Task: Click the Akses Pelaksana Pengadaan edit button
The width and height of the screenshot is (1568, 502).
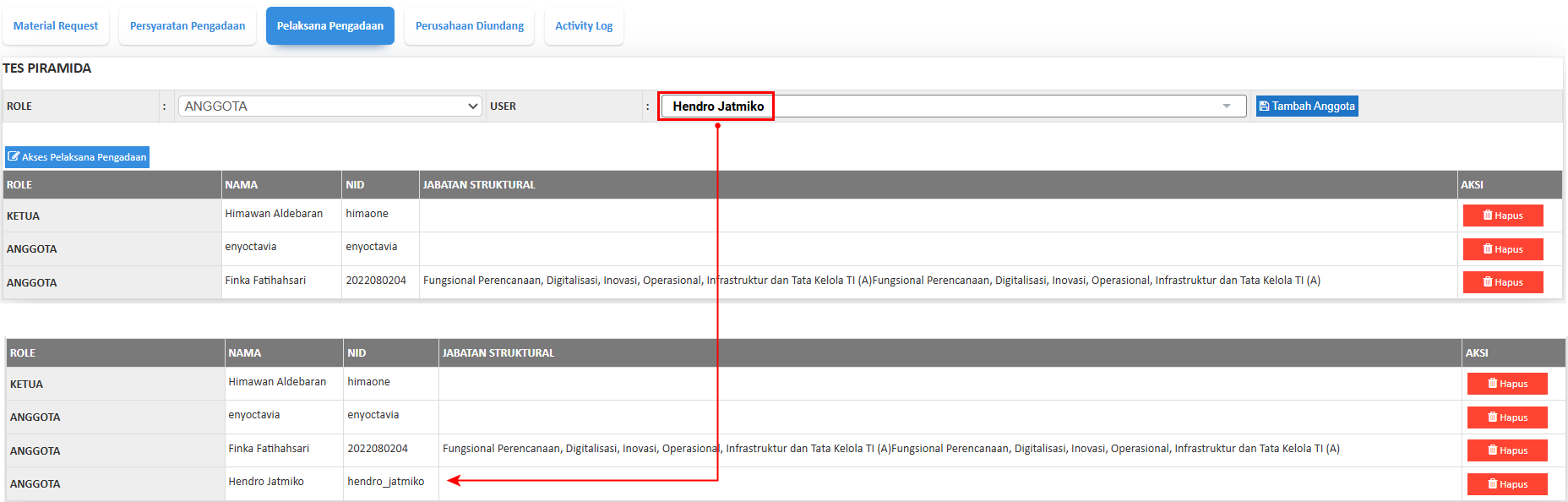Action: (x=78, y=157)
